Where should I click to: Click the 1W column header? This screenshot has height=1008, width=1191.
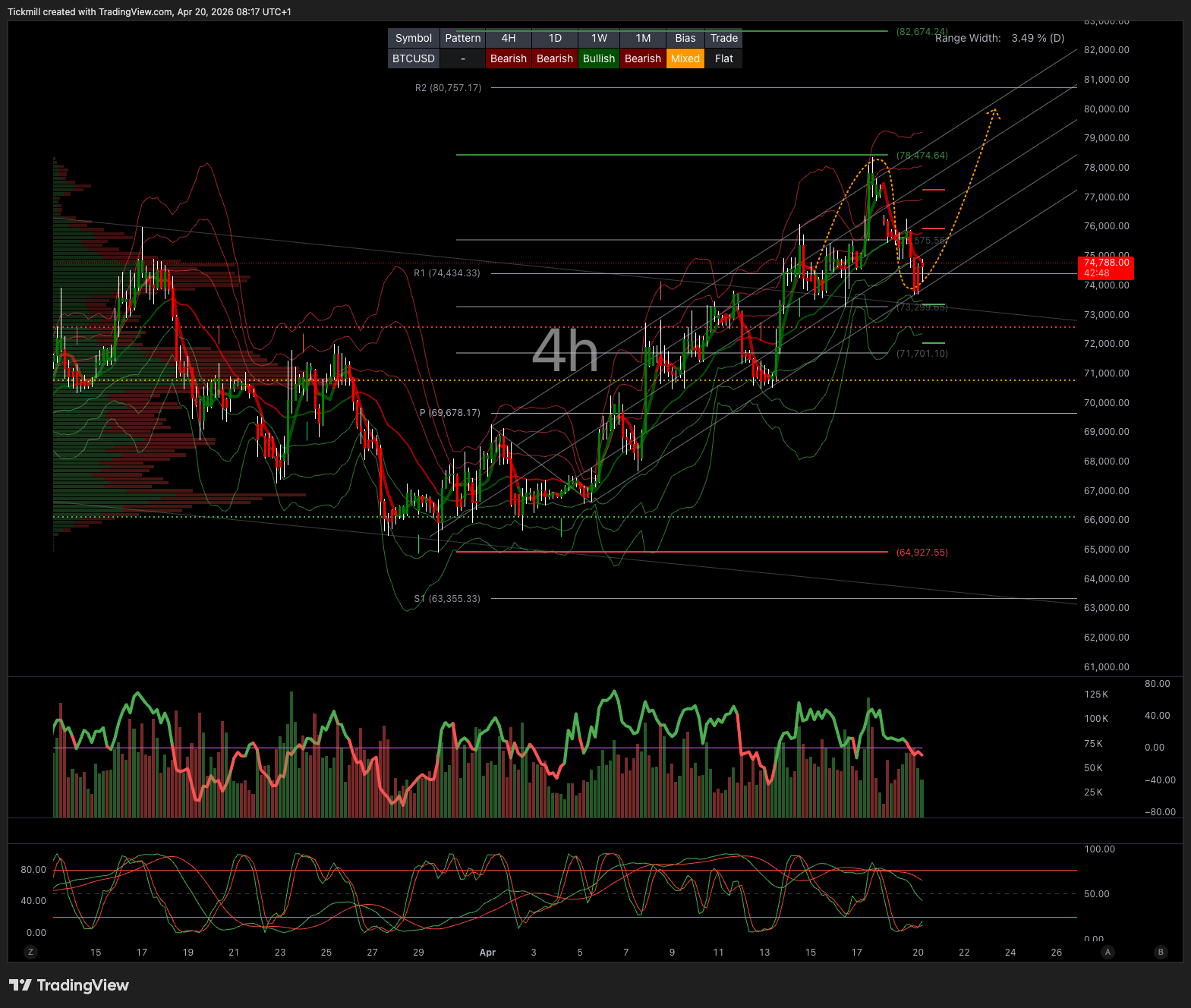599,38
